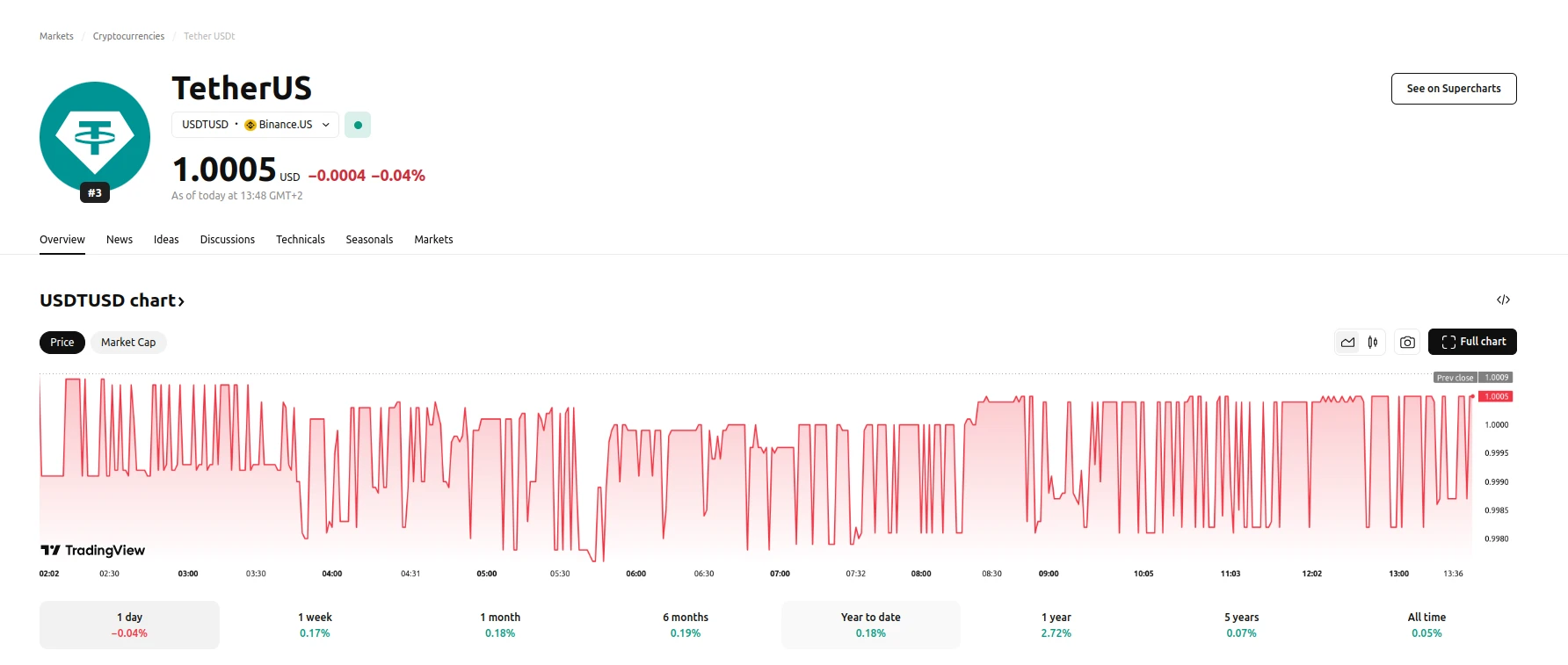
Task: Go to Markets breadcrumb link
Action: click(x=56, y=36)
